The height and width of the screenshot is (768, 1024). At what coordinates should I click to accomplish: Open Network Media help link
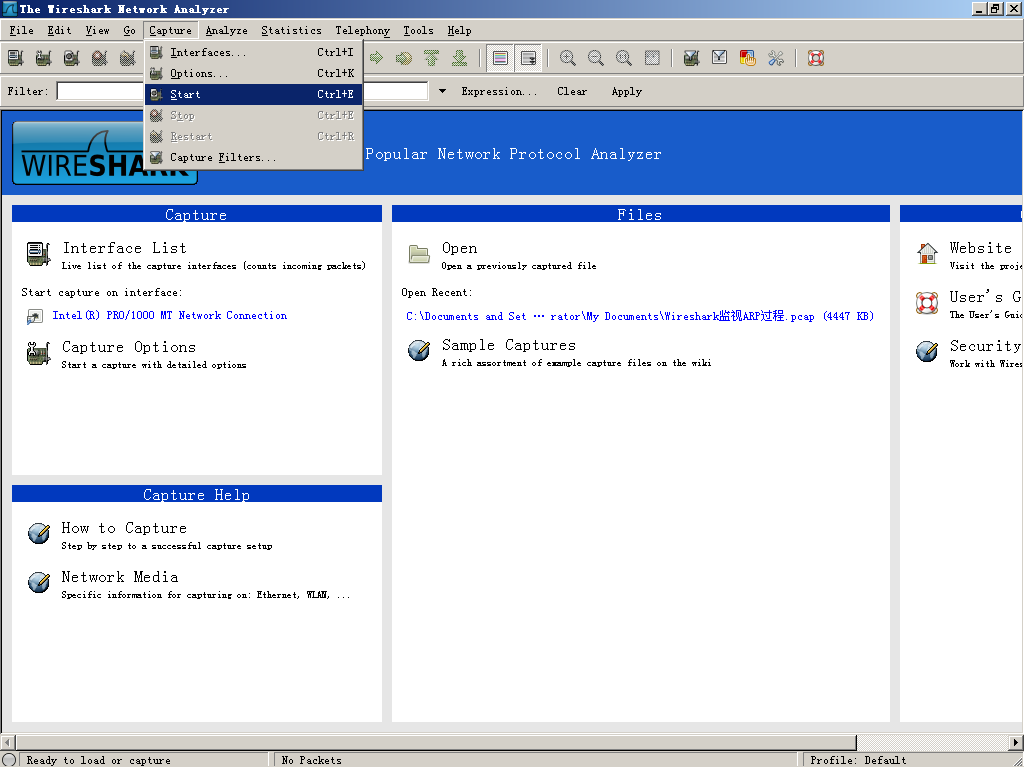click(120, 577)
